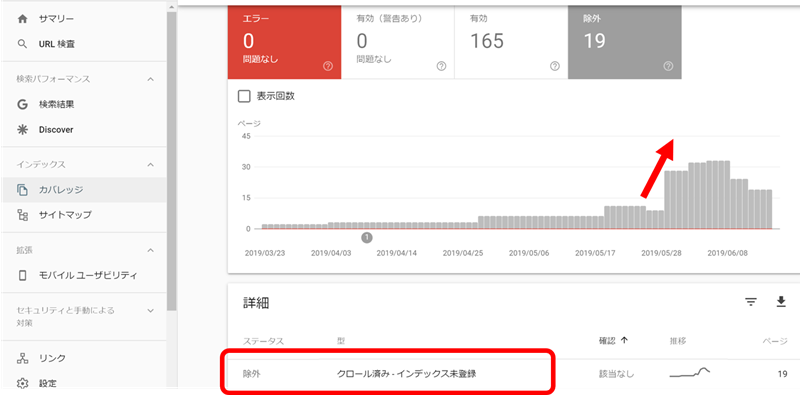The height and width of the screenshot is (395, 800).
Task: Download the 詳細 table with the download icon
Action: tap(781, 302)
